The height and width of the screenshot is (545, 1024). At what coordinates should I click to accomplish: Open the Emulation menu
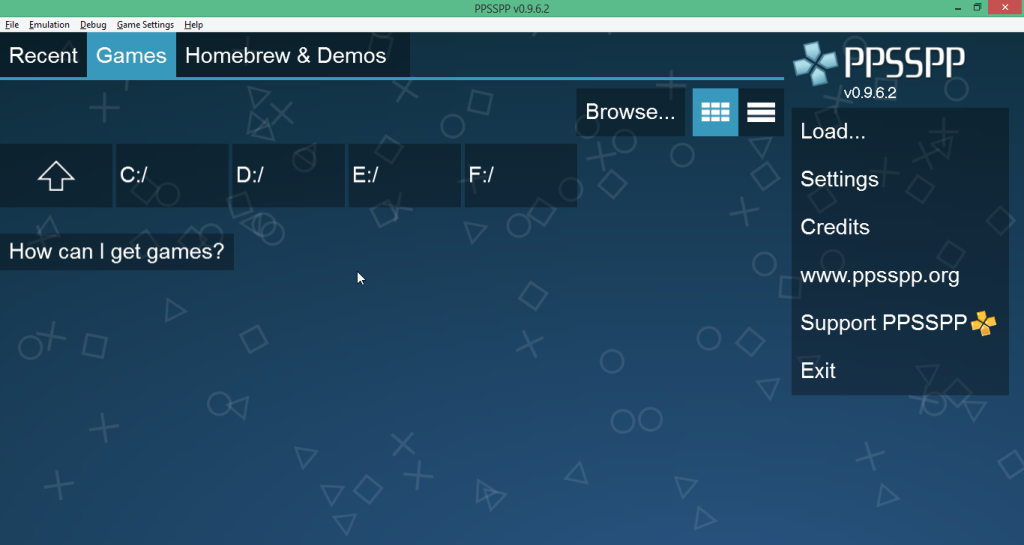click(49, 25)
